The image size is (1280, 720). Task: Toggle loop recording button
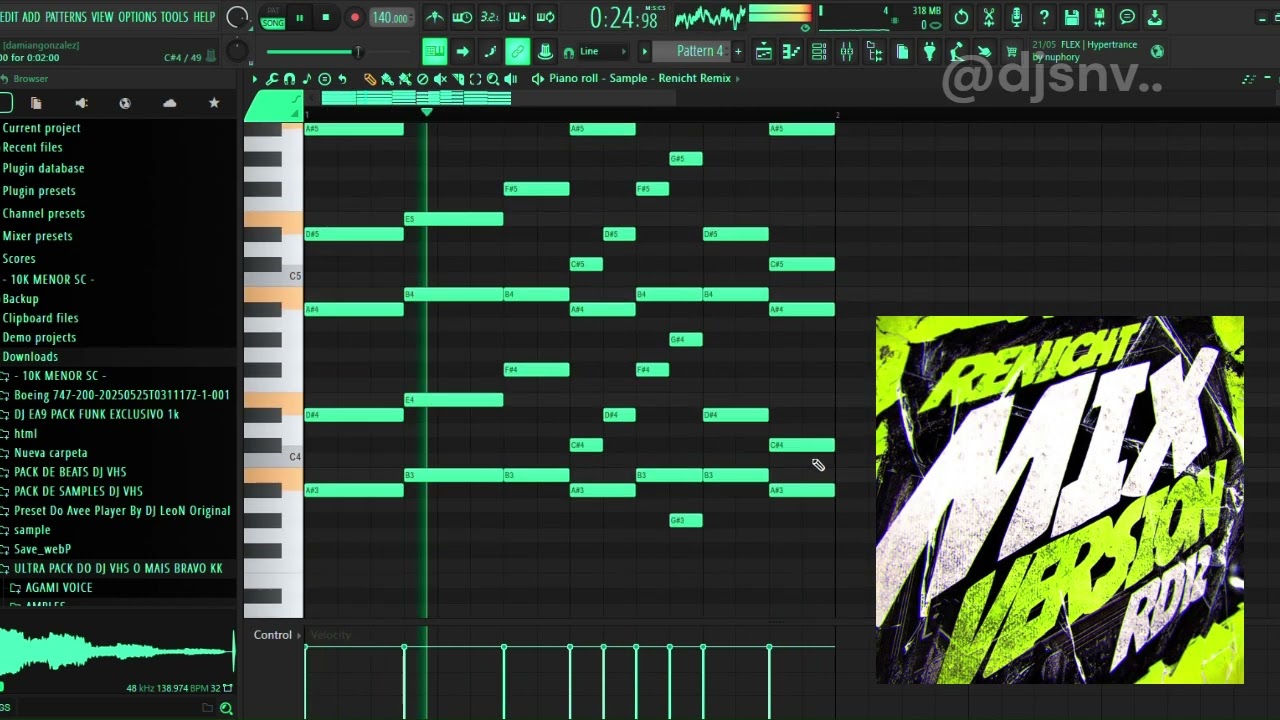click(545, 17)
